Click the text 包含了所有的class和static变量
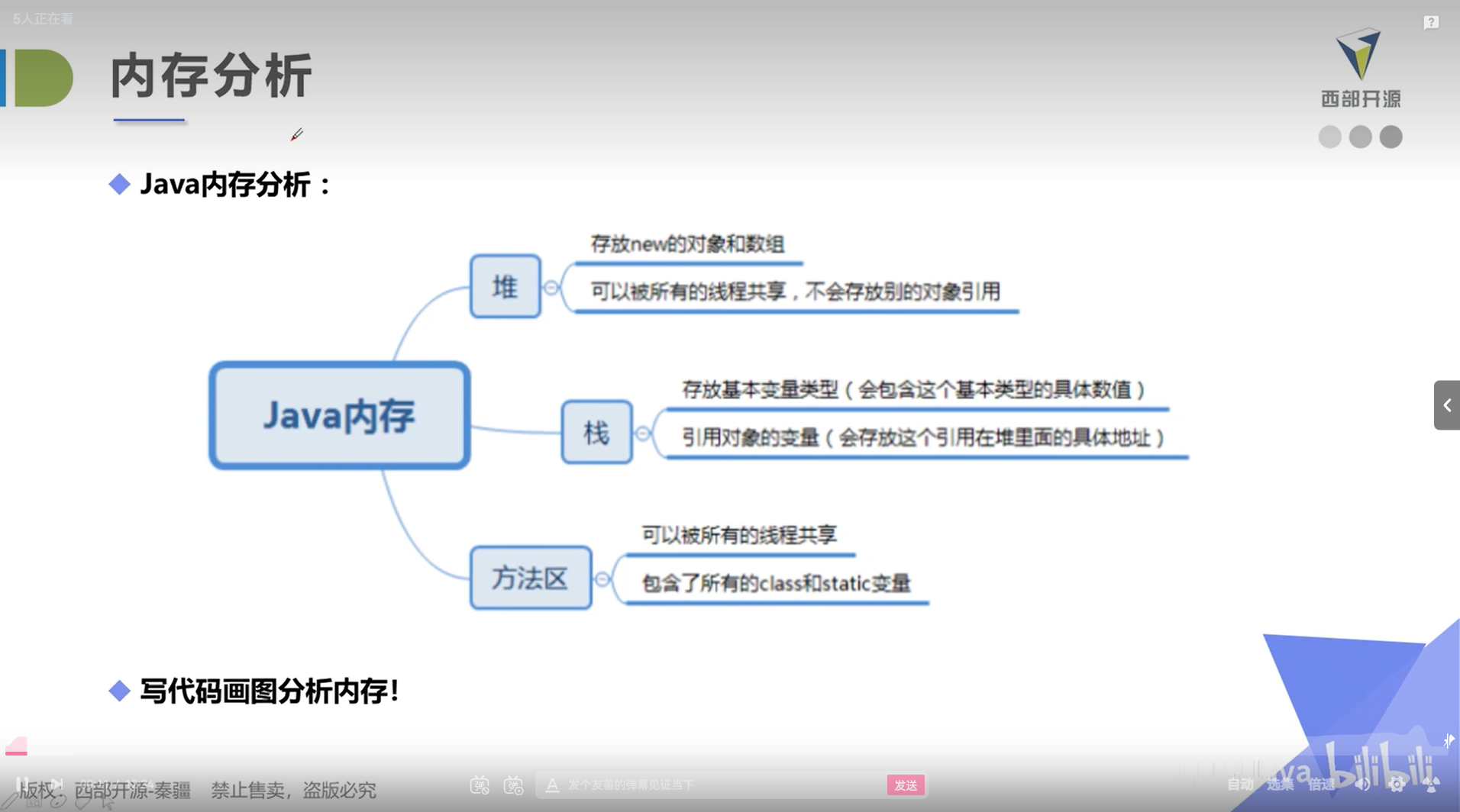The width and height of the screenshot is (1460, 812). 776,584
